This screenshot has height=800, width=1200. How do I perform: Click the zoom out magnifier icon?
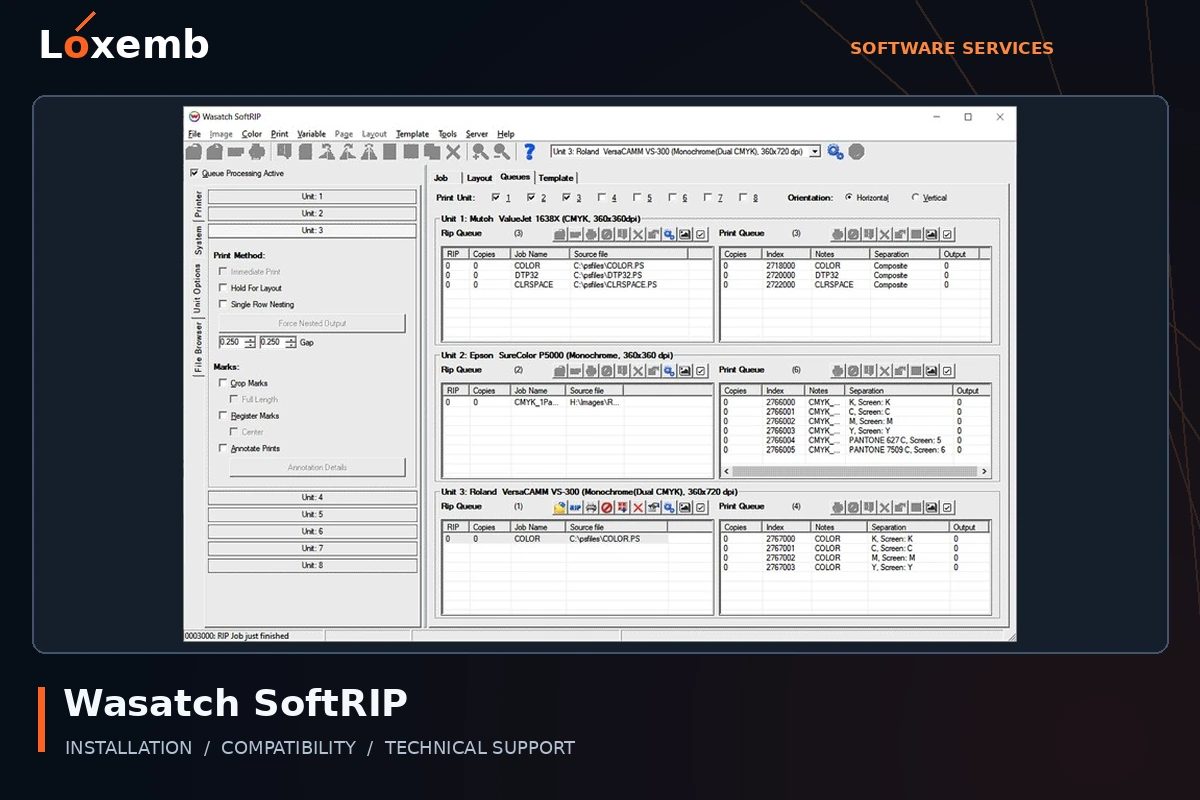click(x=501, y=151)
